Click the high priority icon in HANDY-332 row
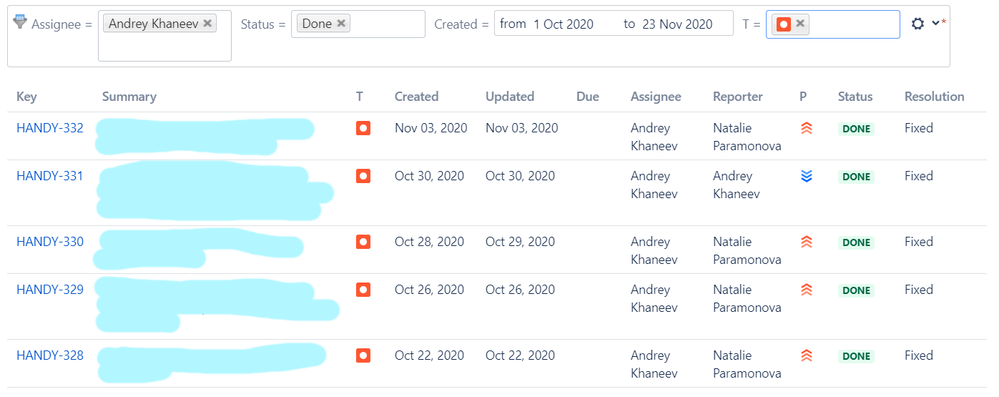Viewport: 999px width, 397px height. [807, 129]
